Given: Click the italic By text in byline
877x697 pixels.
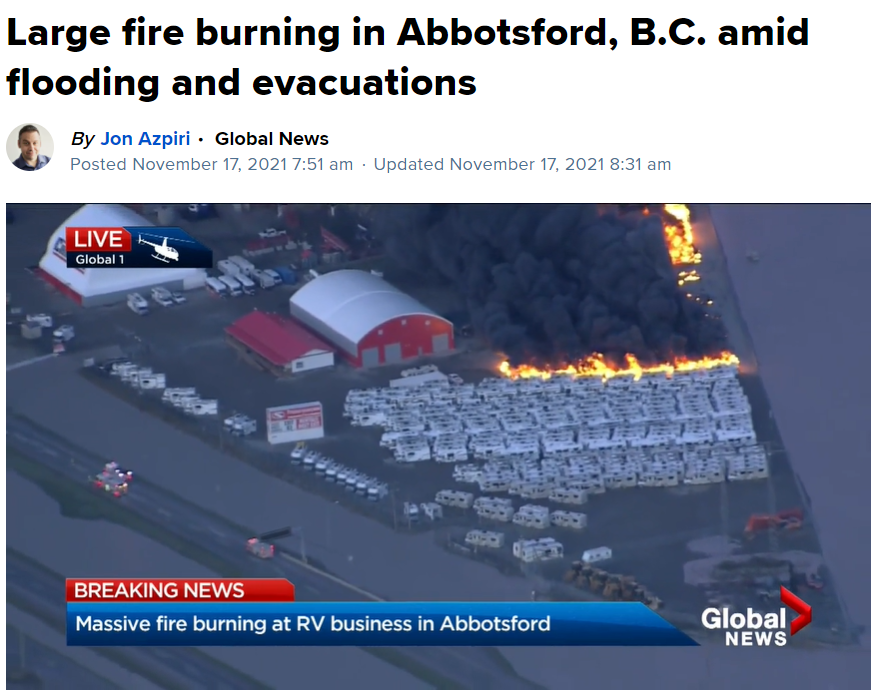Looking at the screenshot, I should pos(83,139).
